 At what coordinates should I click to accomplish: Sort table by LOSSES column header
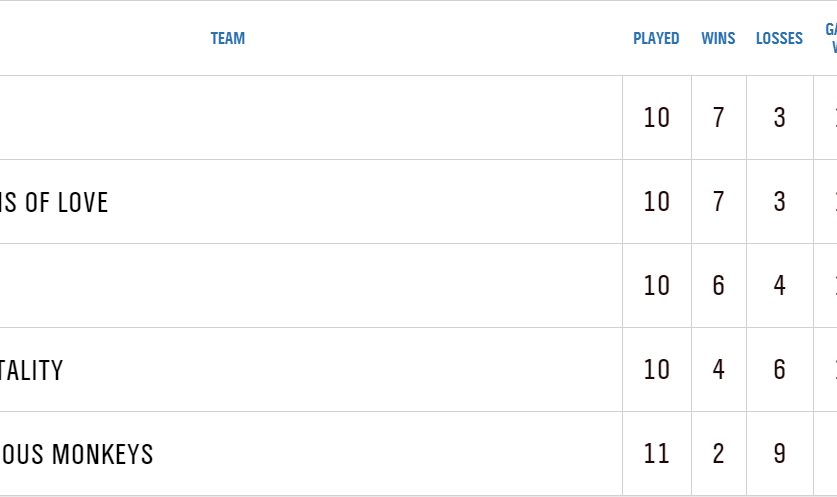(779, 39)
